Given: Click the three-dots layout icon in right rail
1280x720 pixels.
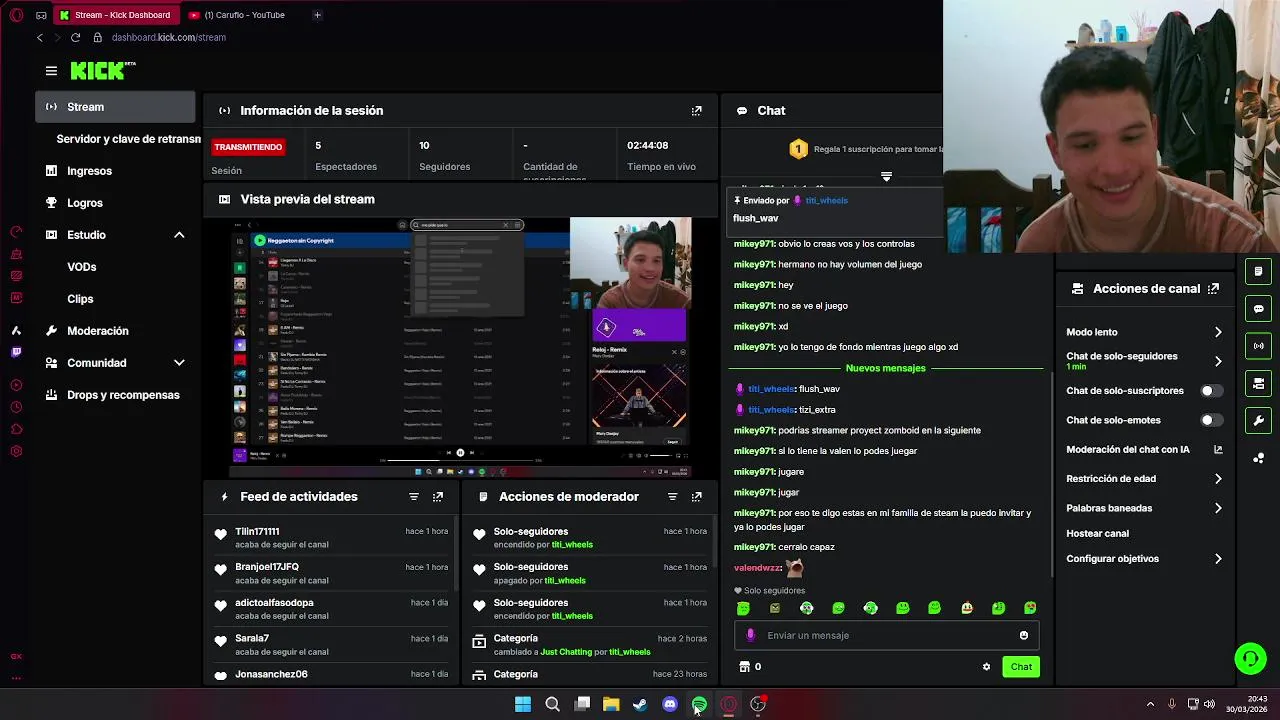Looking at the screenshot, I should [1259, 458].
